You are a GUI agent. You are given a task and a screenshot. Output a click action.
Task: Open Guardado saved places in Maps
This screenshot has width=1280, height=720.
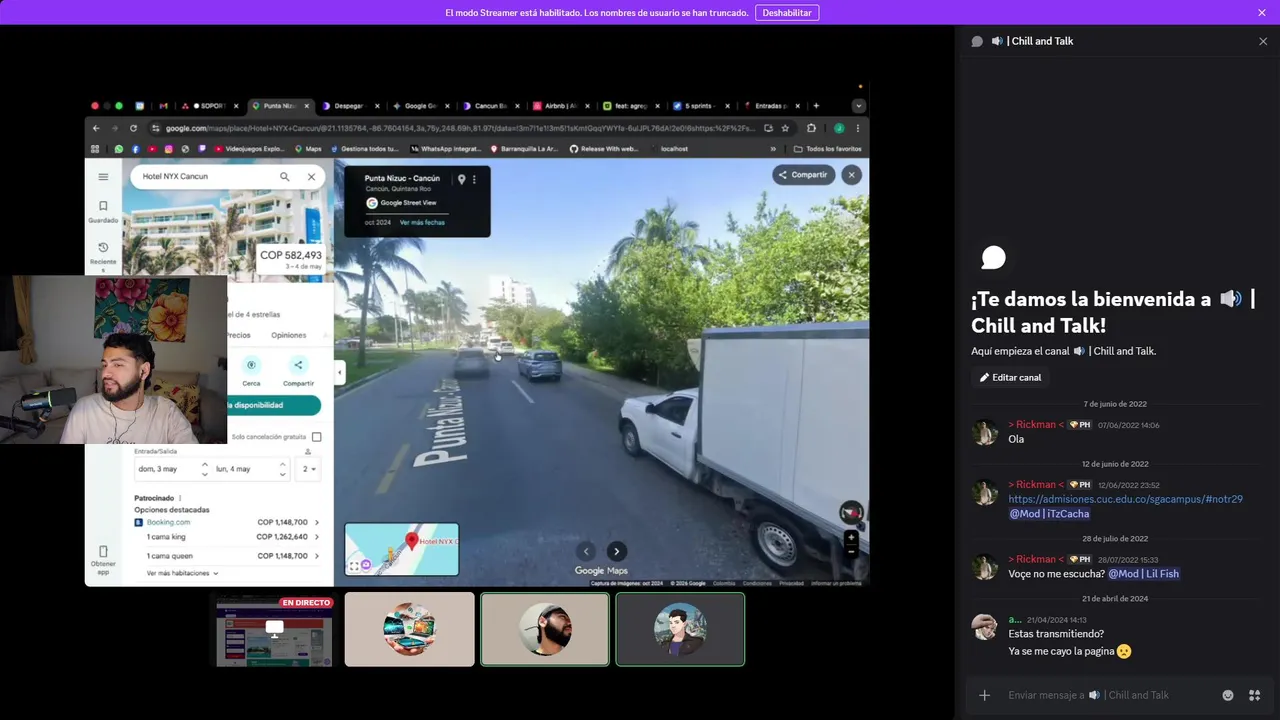click(103, 211)
